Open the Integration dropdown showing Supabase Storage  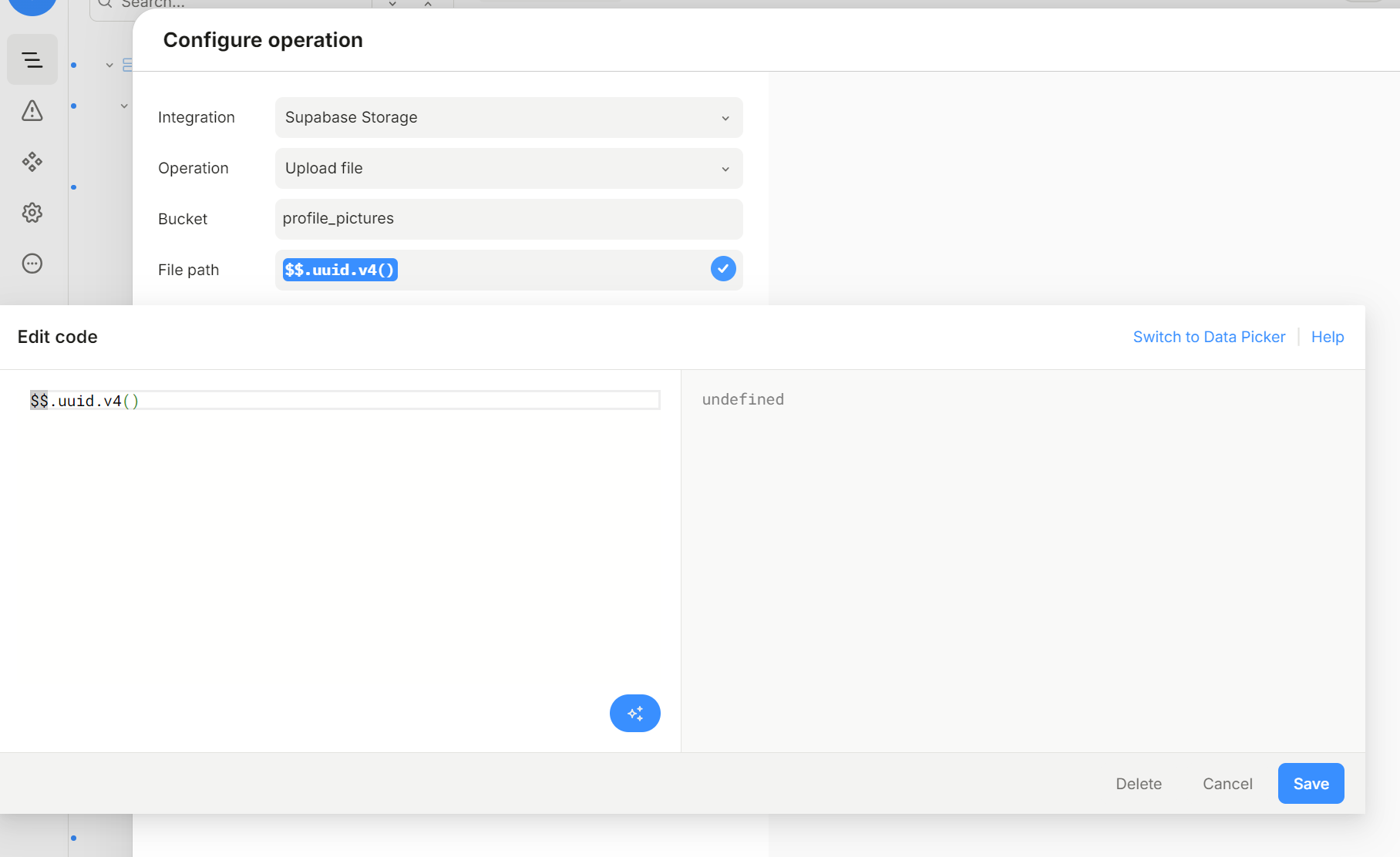click(509, 117)
